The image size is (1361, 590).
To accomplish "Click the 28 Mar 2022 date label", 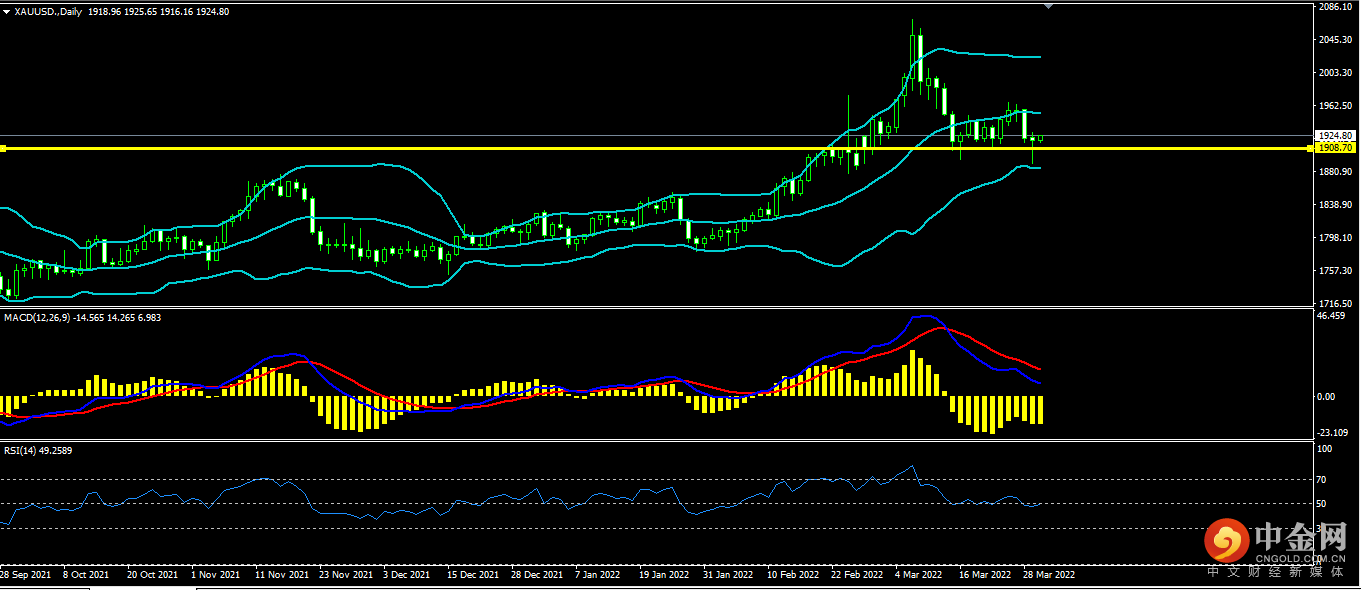I will (1047, 575).
